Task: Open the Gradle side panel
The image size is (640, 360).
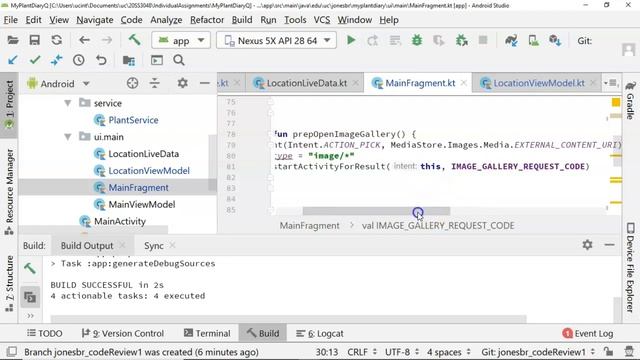Action: coord(631,100)
